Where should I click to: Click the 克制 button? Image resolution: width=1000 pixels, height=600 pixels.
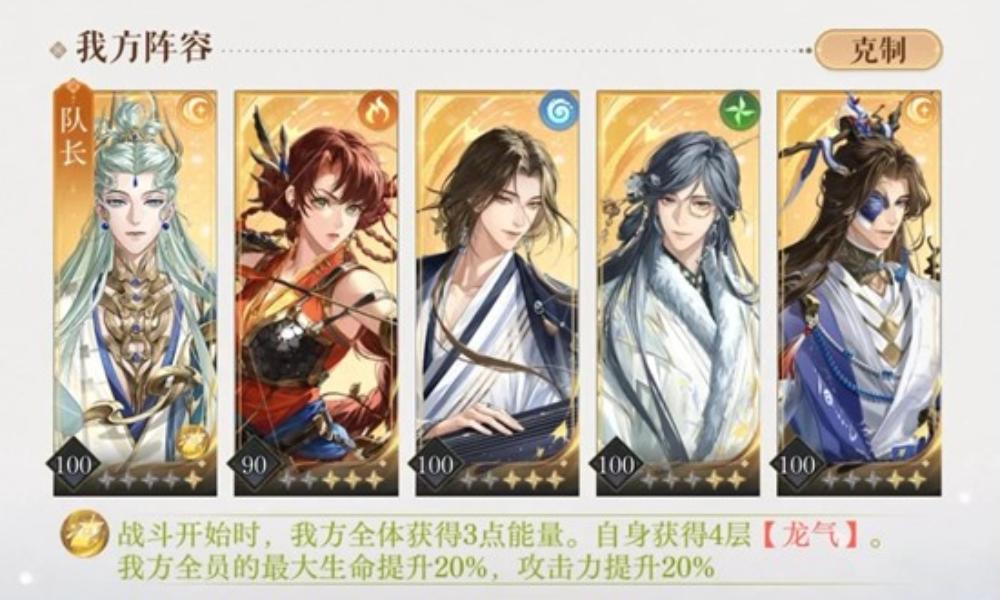pos(878,50)
